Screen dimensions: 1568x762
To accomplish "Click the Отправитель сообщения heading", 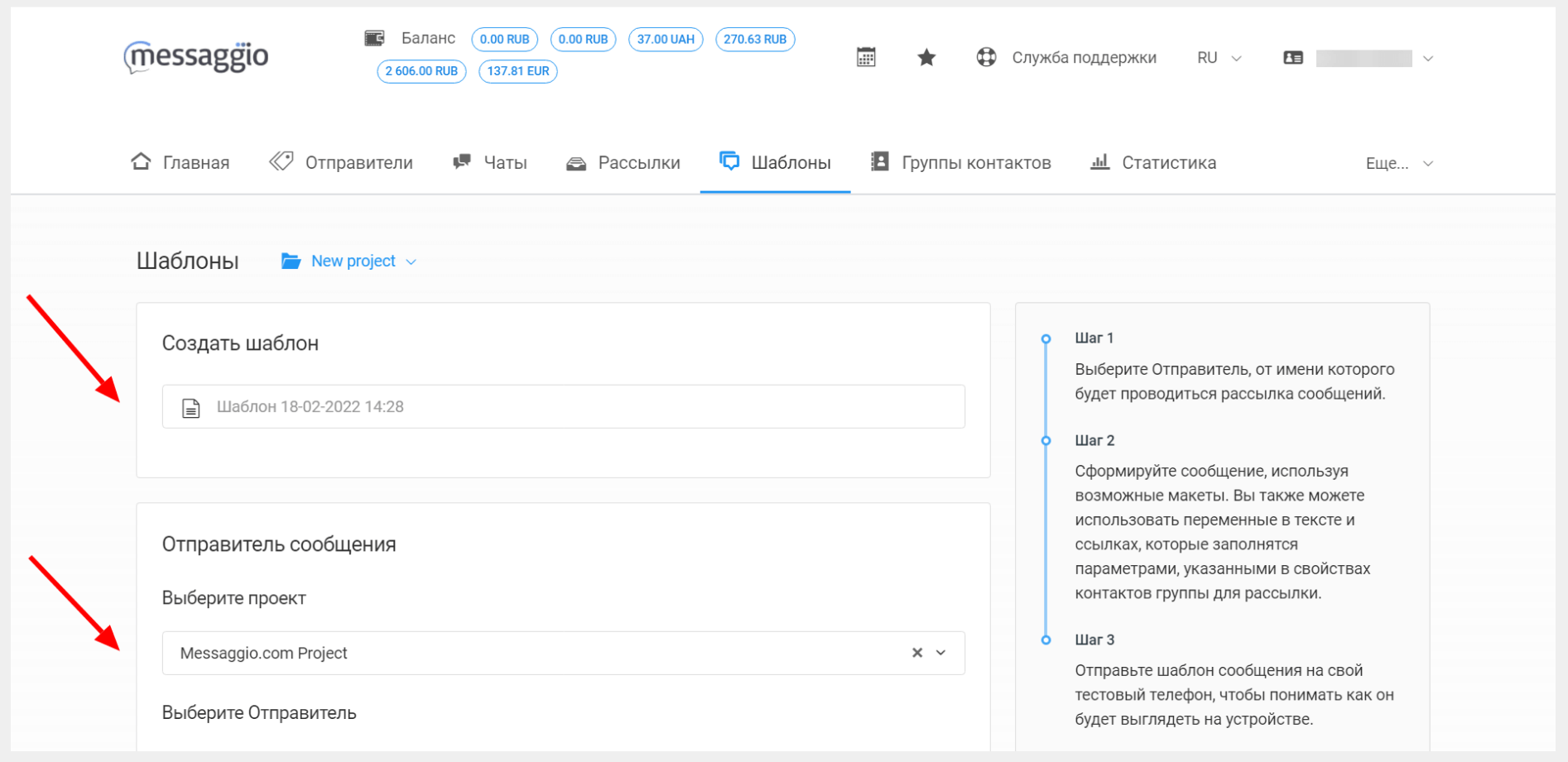I will pos(279,544).
